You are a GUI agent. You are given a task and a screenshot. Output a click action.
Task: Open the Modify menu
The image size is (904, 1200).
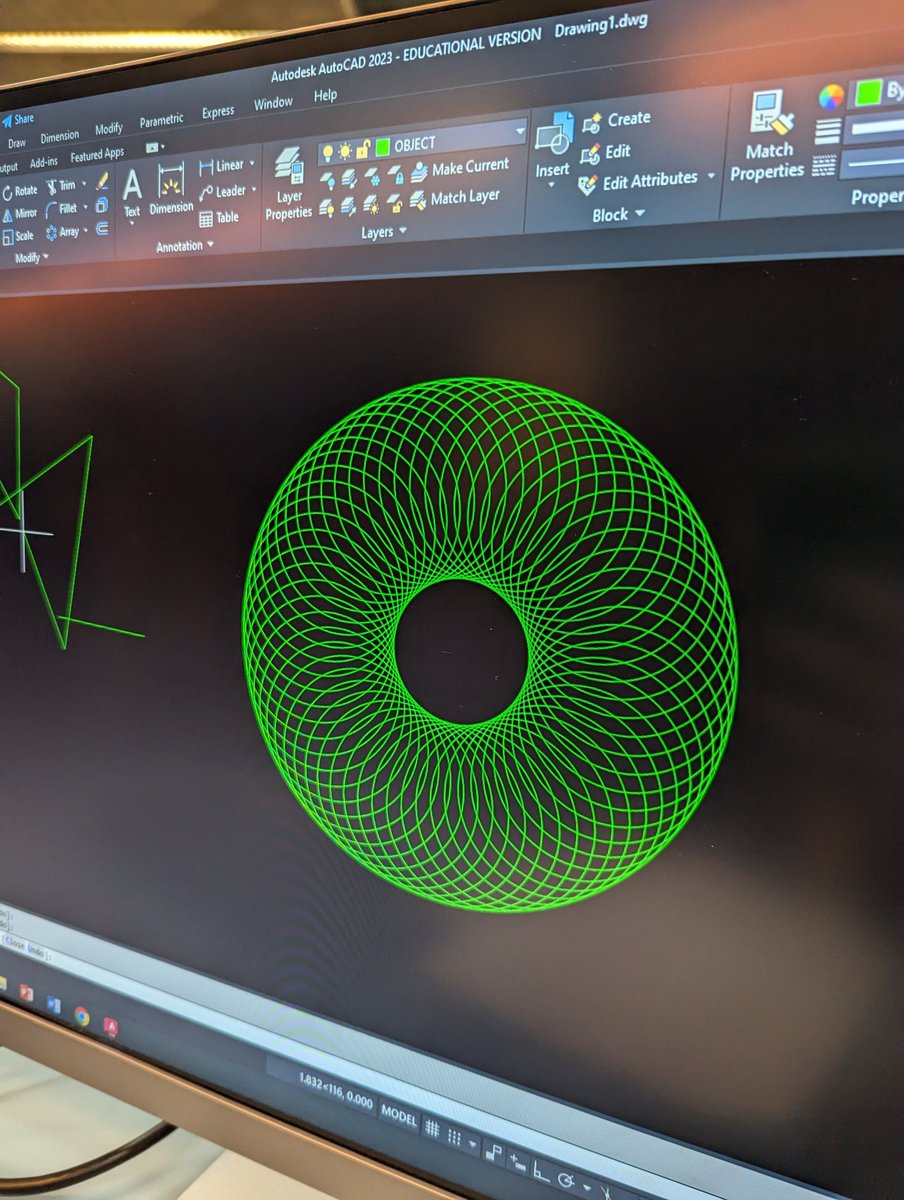(x=108, y=129)
